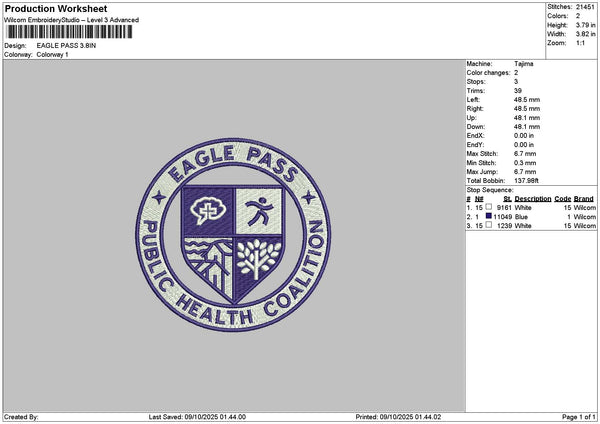Click the Width value "3.82 in"

(x=585, y=34)
